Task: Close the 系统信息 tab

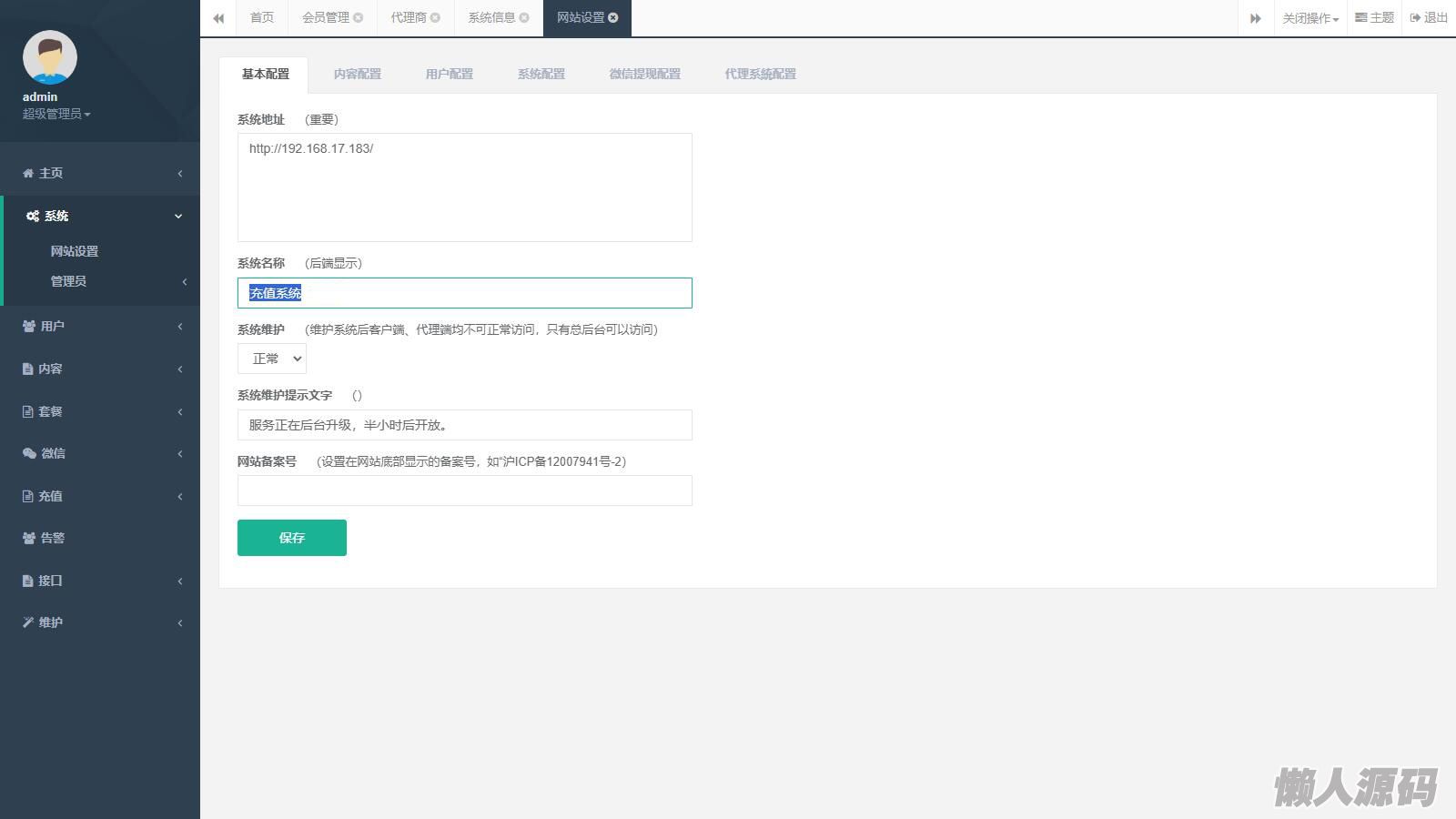Action: click(524, 17)
